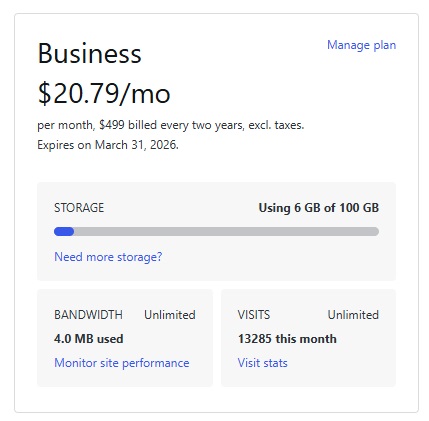Click the Expires on March 31, 2026 text
Viewport: 429px width, 421px height.
tap(108, 145)
